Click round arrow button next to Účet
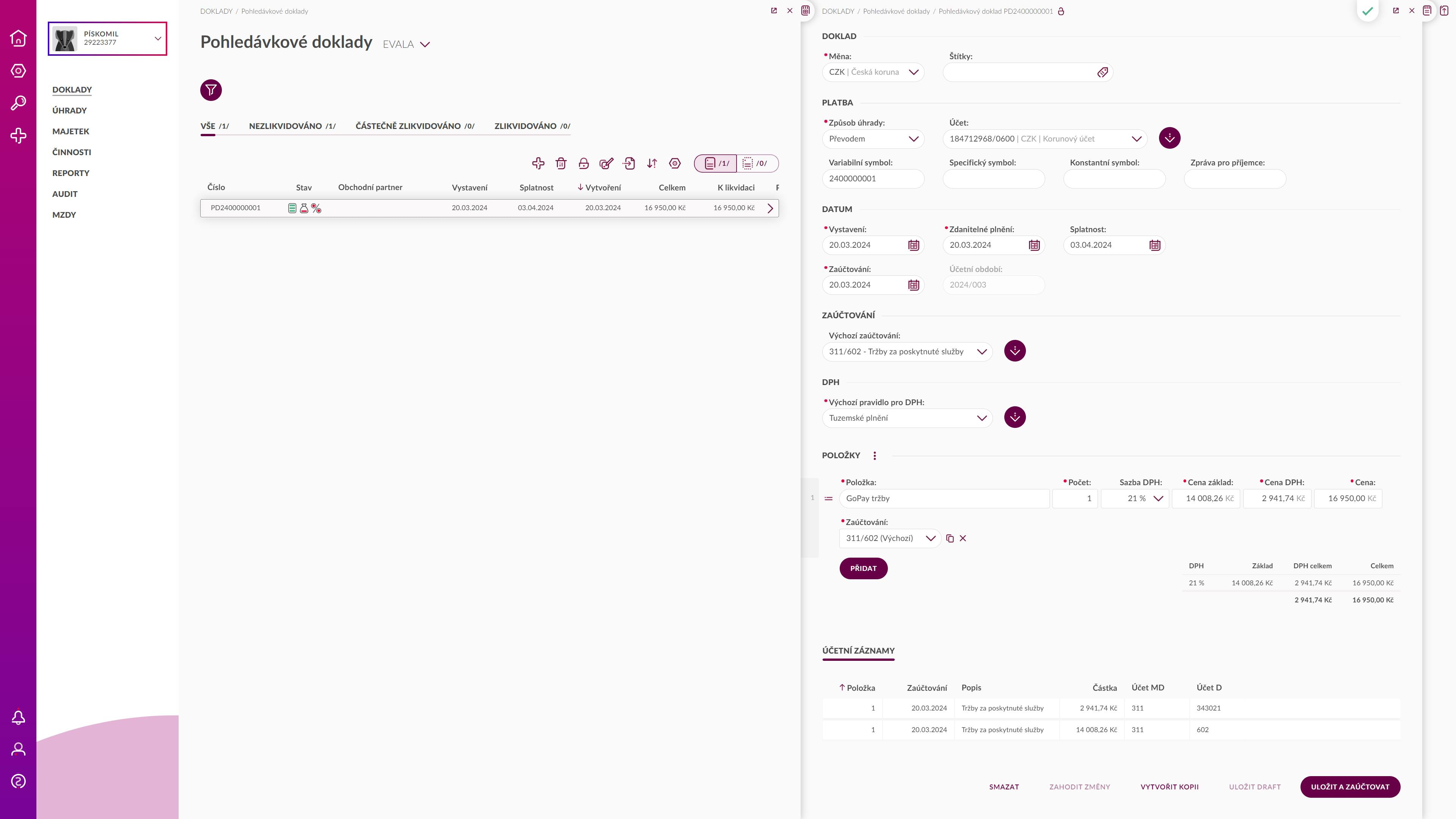Image resolution: width=1456 pixels, height=819 pixels. 1169,138
